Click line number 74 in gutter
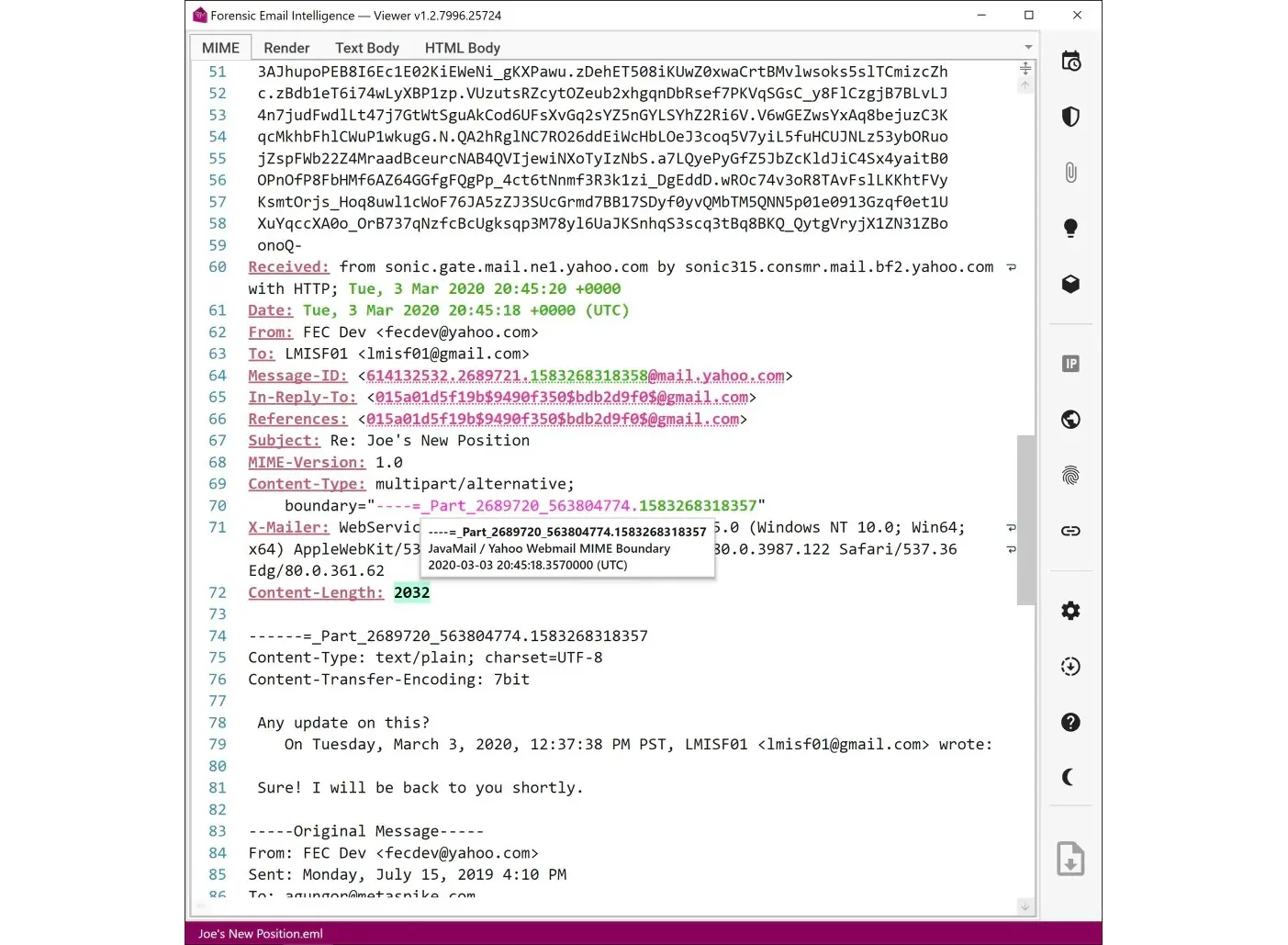Viewport: 1288px width, 945px height. [218, 636]
